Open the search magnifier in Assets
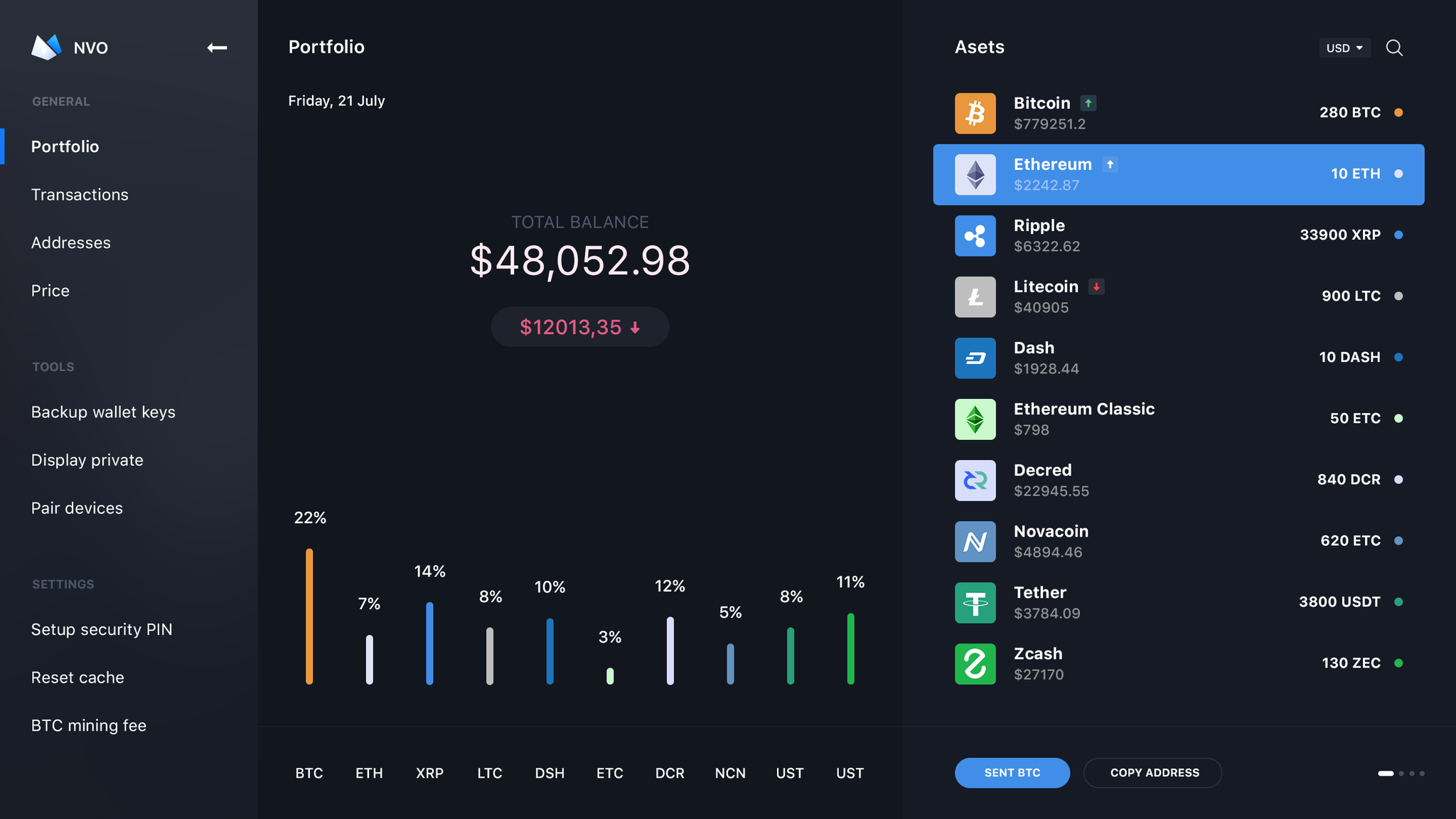 click(1394, 48)
